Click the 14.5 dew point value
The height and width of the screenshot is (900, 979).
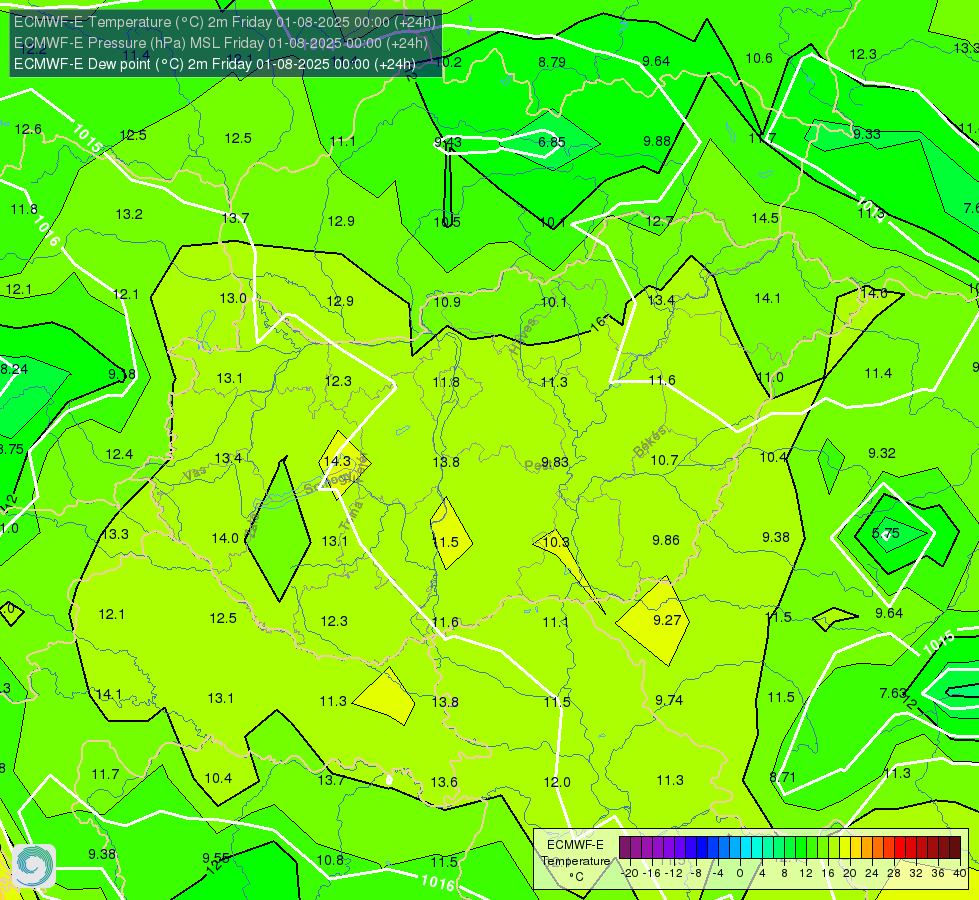point(765,218)
